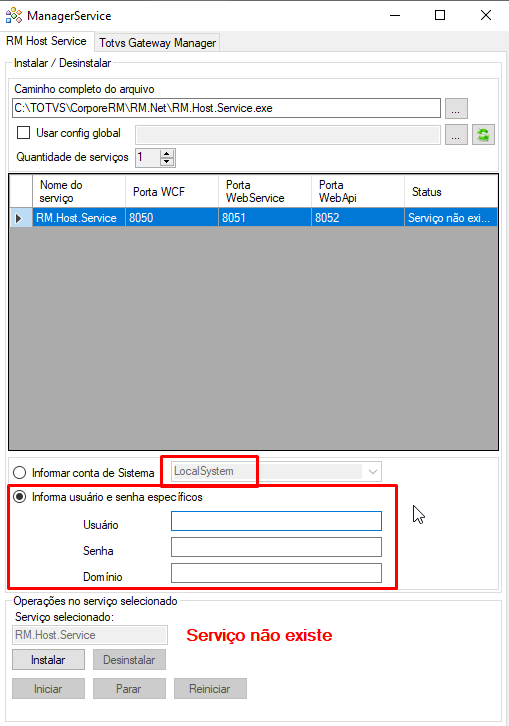The height and width of the screenshot is (726, 509).
Task: Click the Nome do serviço column header
Action: [x=79, y=191]
